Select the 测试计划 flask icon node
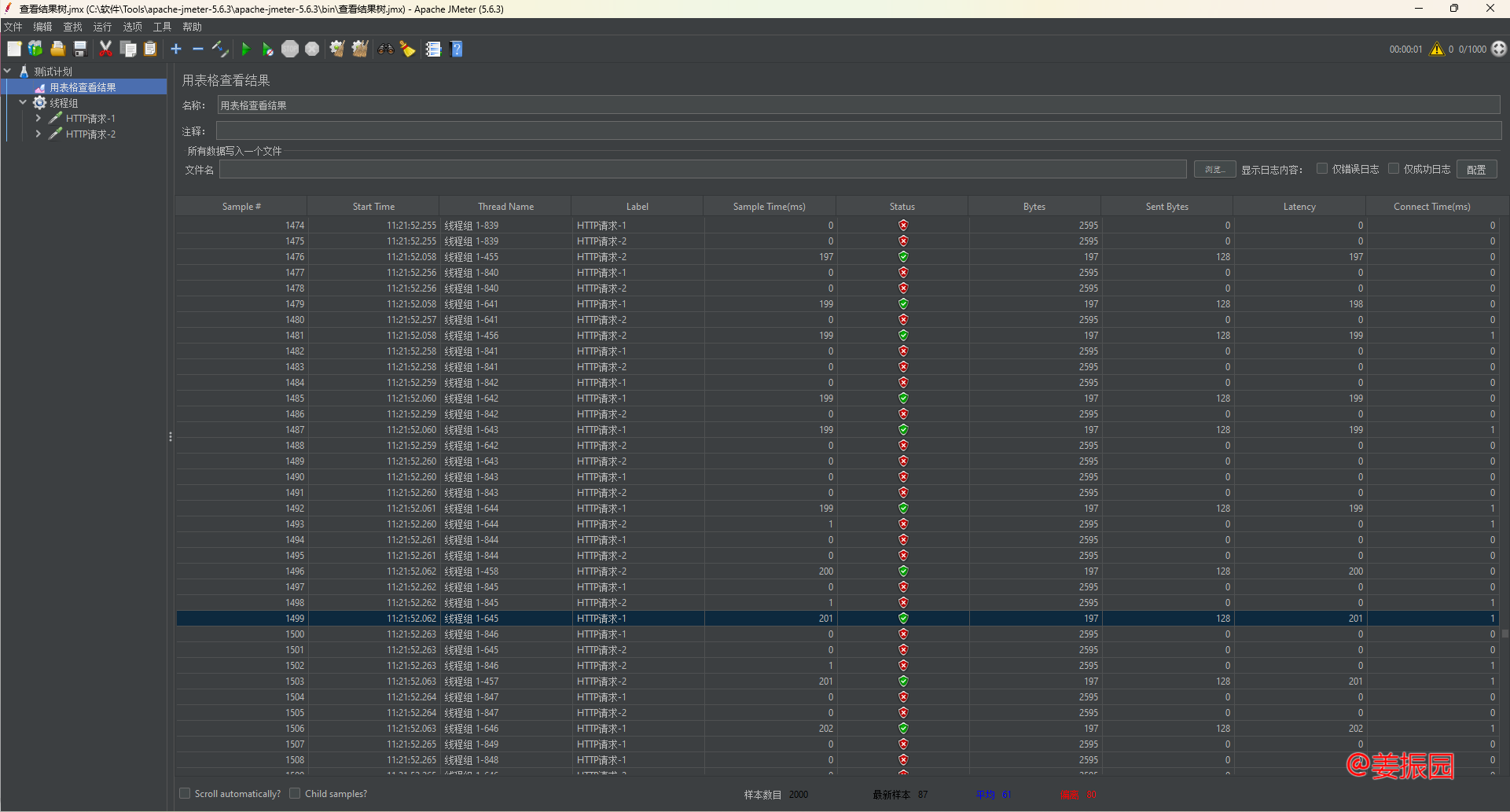The height and width of the screenshot is (812, 1510). click(24, 72)
